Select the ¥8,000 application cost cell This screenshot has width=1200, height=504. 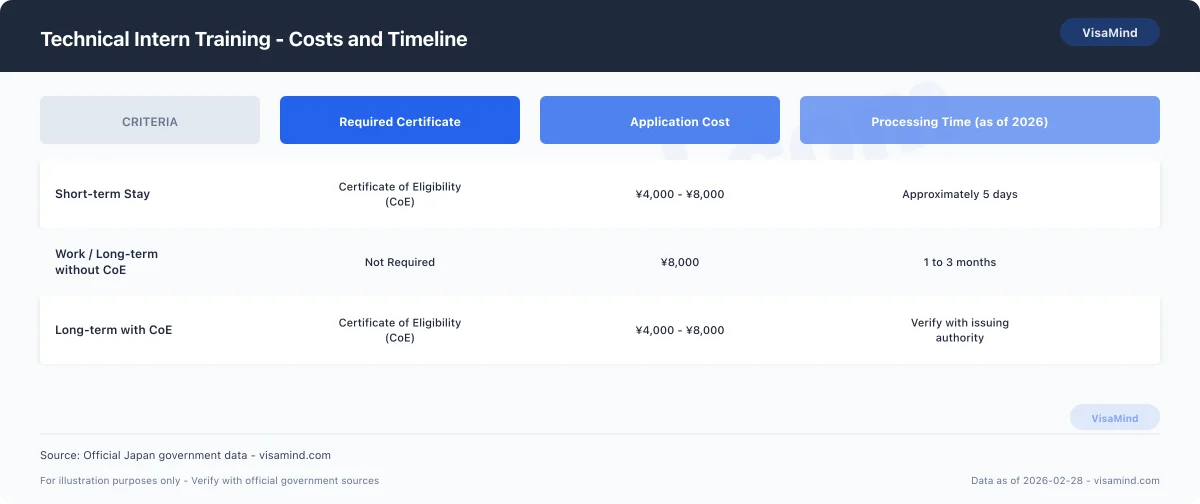pos(680,262)
